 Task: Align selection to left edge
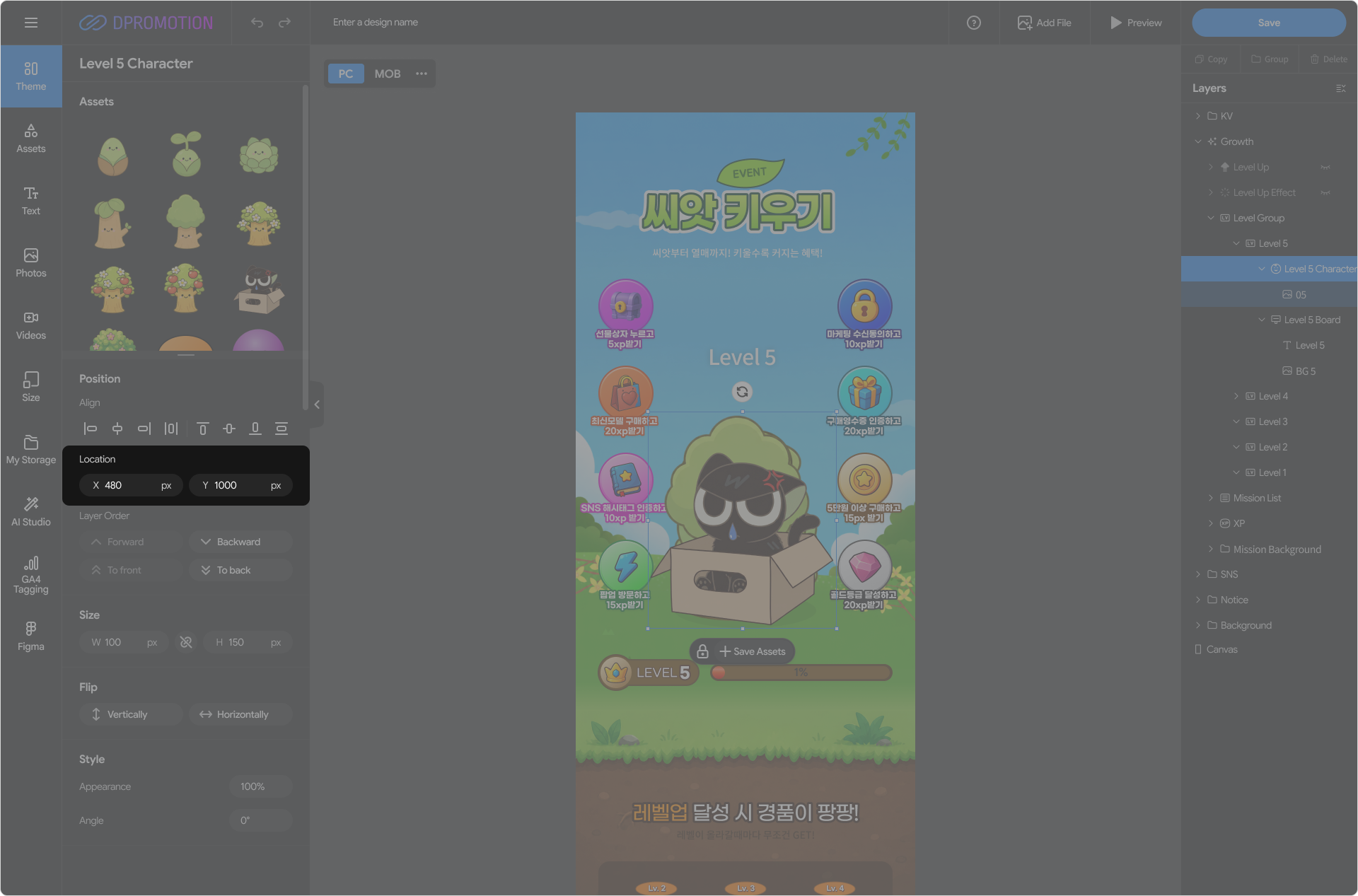[91, 429]
